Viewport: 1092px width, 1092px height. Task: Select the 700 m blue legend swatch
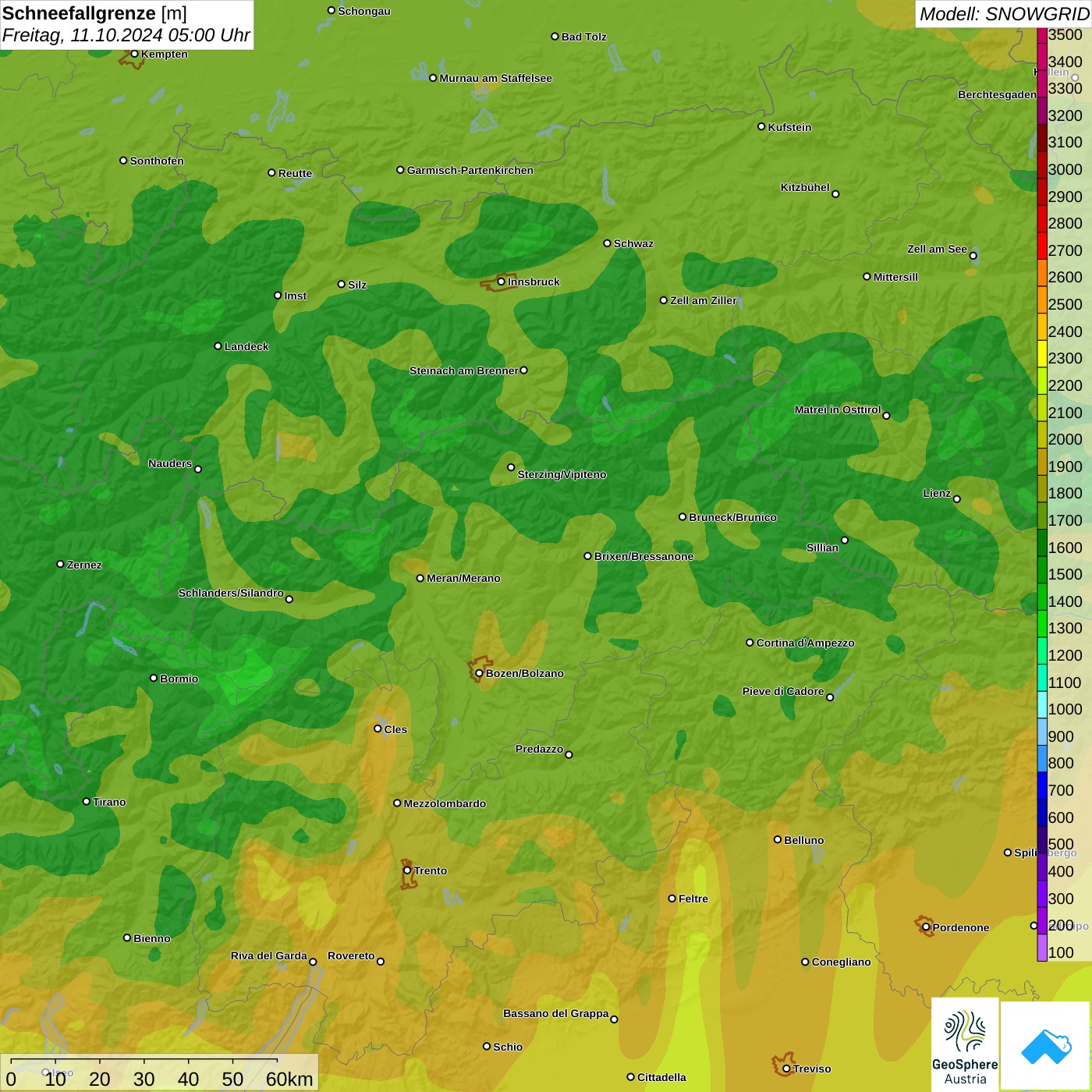pyautogui.click(x=1042, y=785)
